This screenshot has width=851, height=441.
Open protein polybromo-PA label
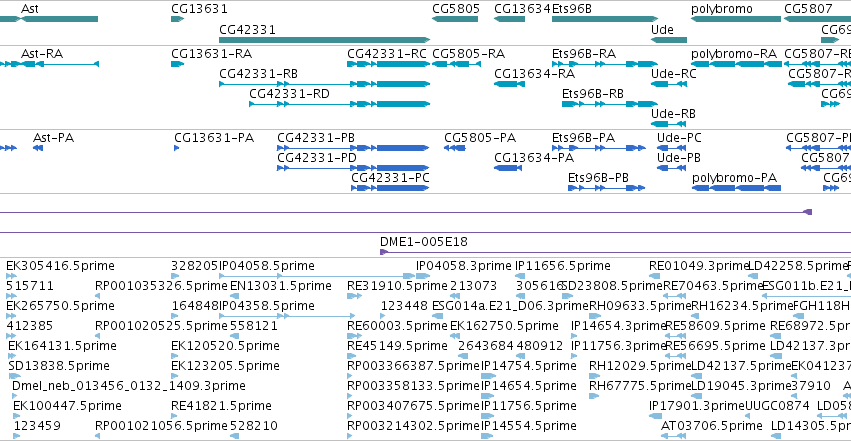click(734, 178)
